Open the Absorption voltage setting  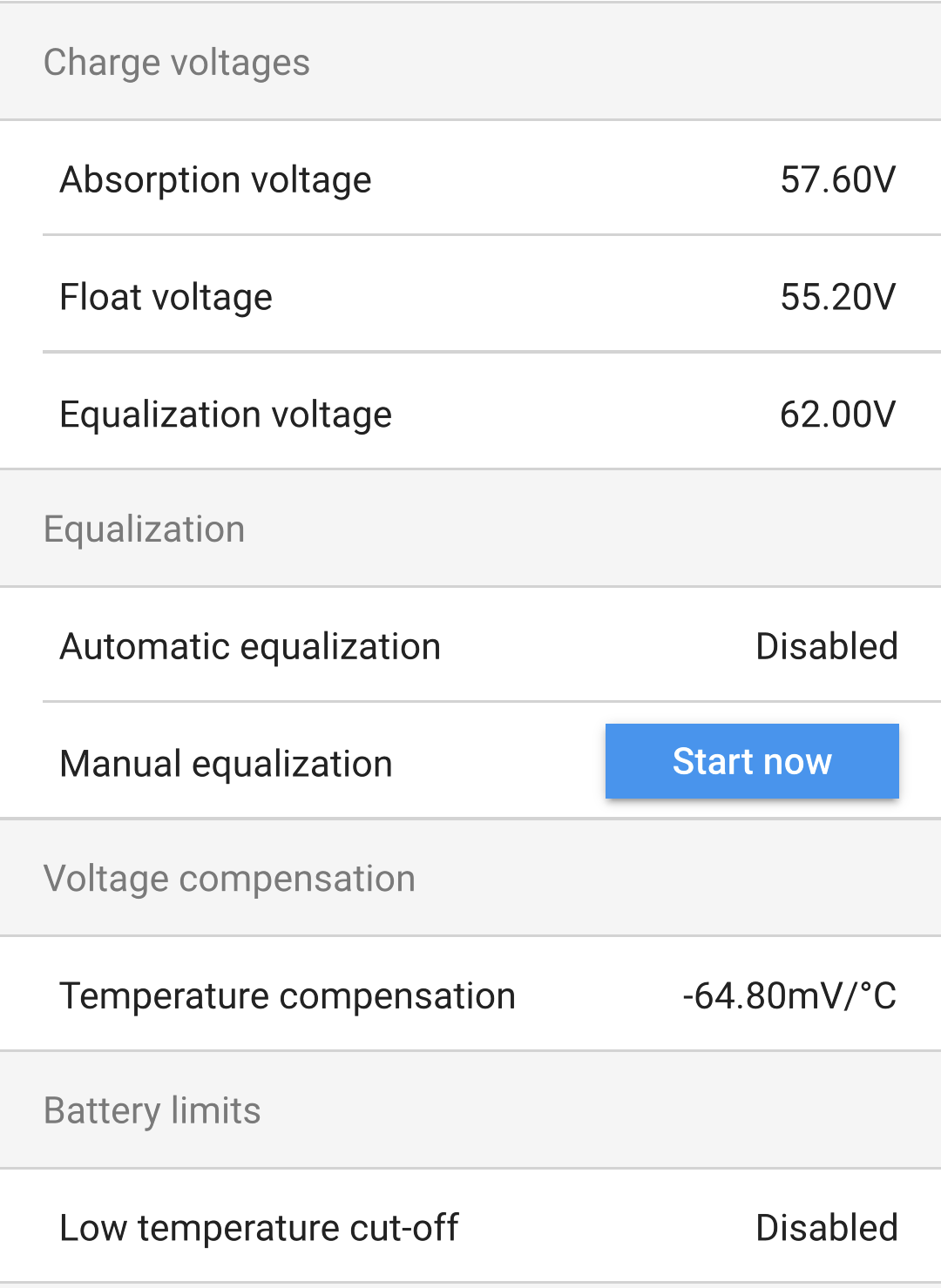tap(215, 180)
